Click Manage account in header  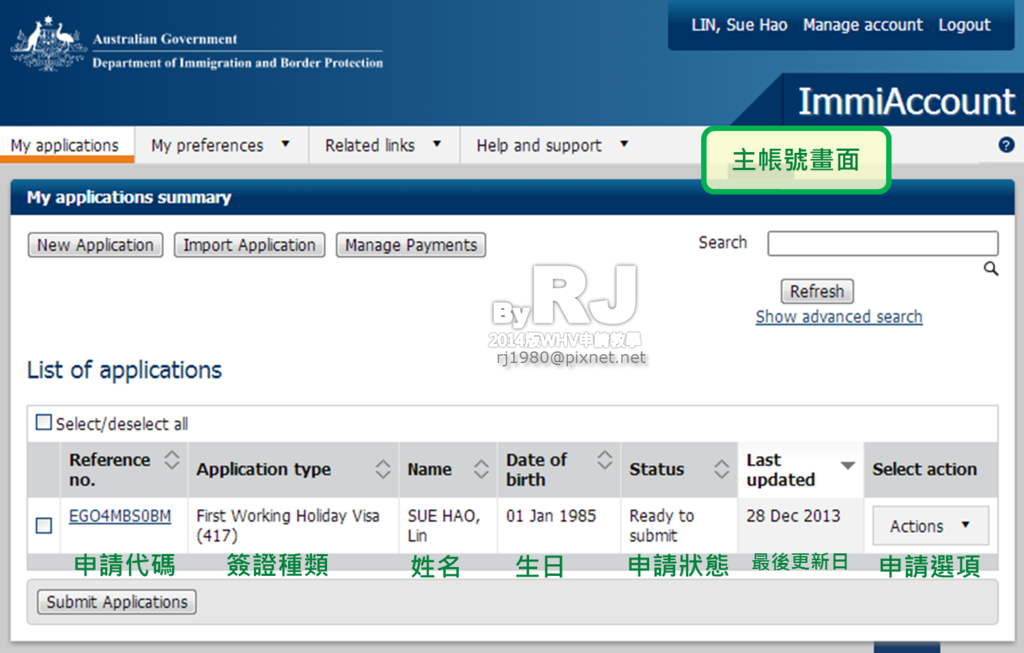tap(863, 25)
